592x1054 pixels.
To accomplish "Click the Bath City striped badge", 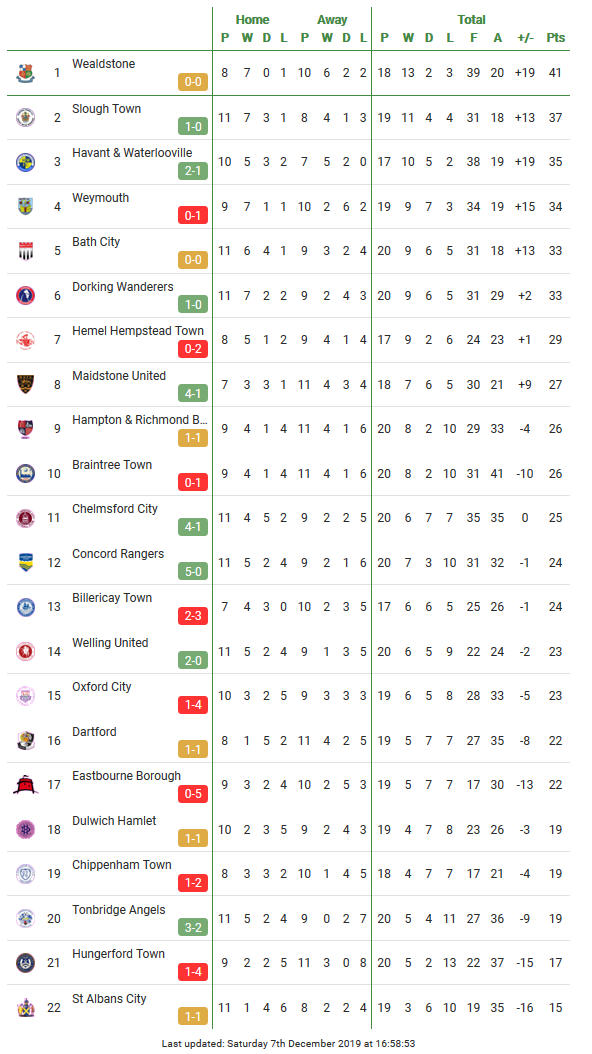I will (26, 251).
